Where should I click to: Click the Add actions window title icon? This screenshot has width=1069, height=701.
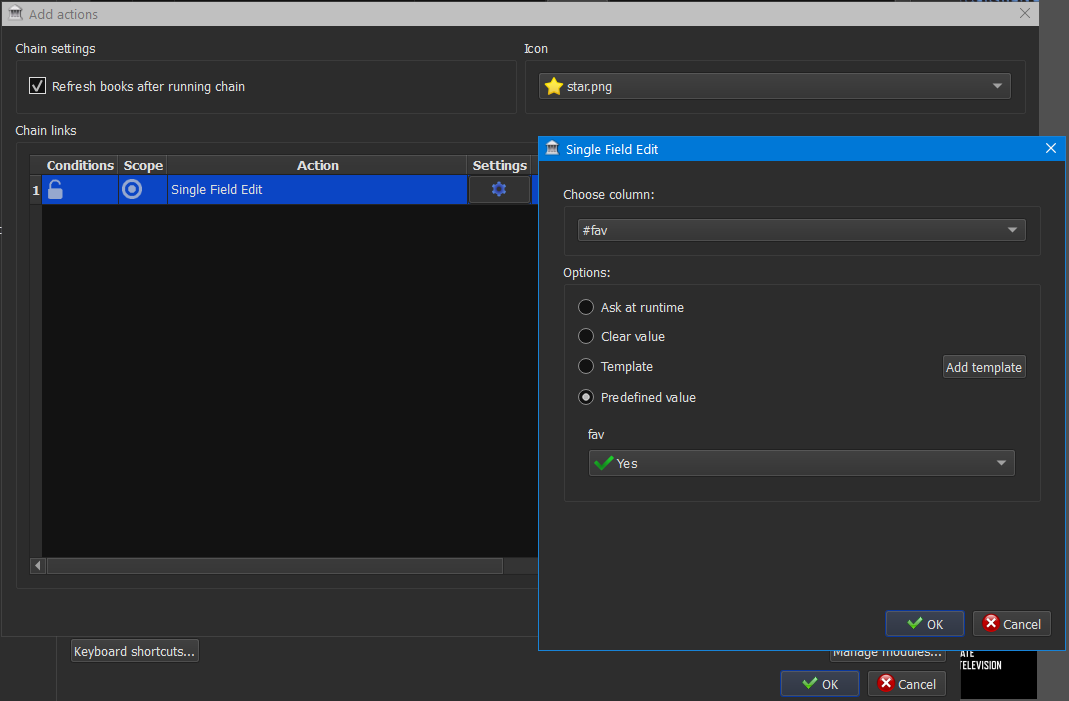click(x=15, y=14)
